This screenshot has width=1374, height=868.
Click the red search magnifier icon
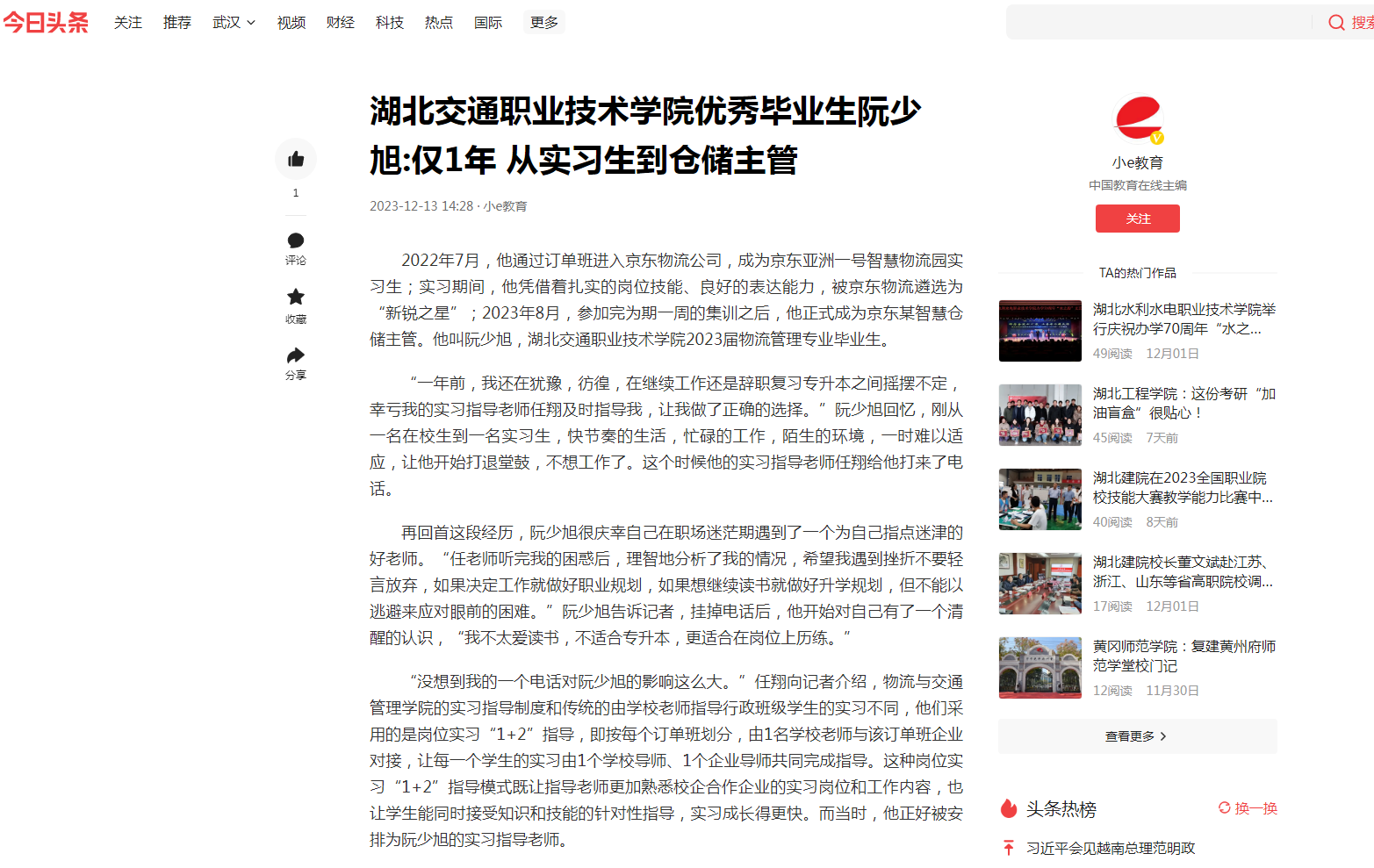(1336, 23)
